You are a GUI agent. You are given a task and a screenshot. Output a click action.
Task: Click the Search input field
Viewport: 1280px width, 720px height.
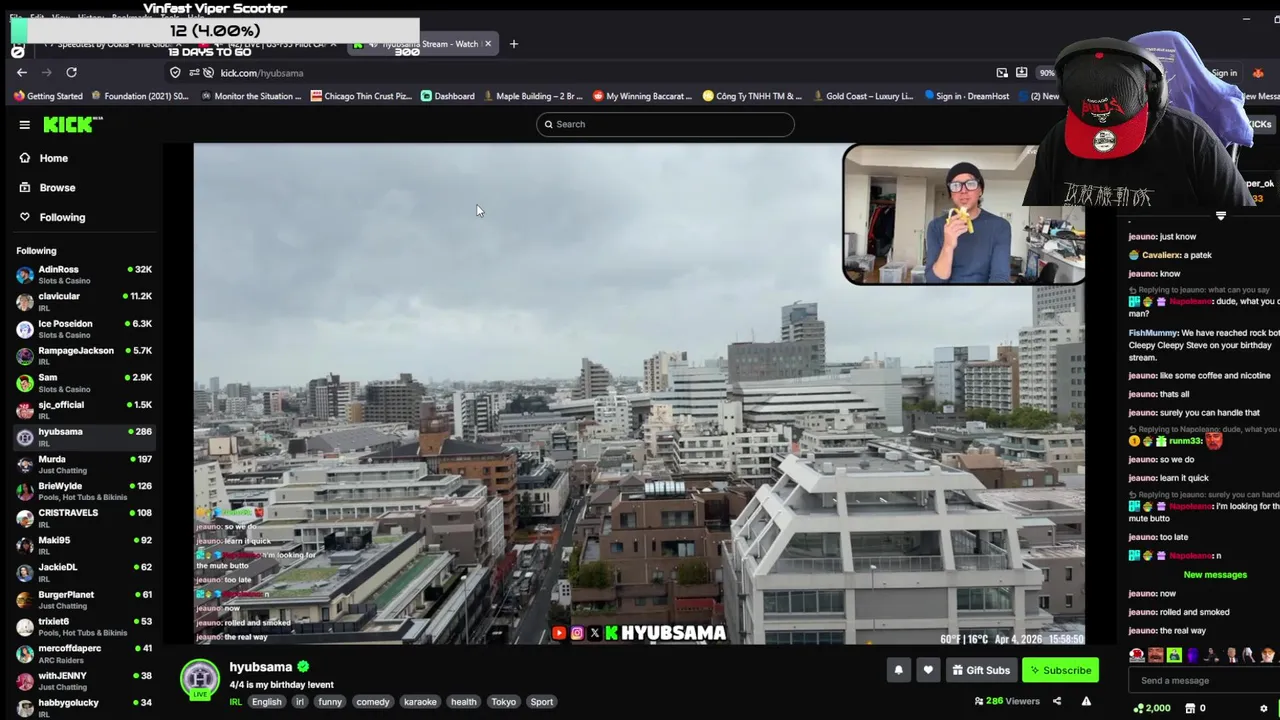(x=665, y=124)
